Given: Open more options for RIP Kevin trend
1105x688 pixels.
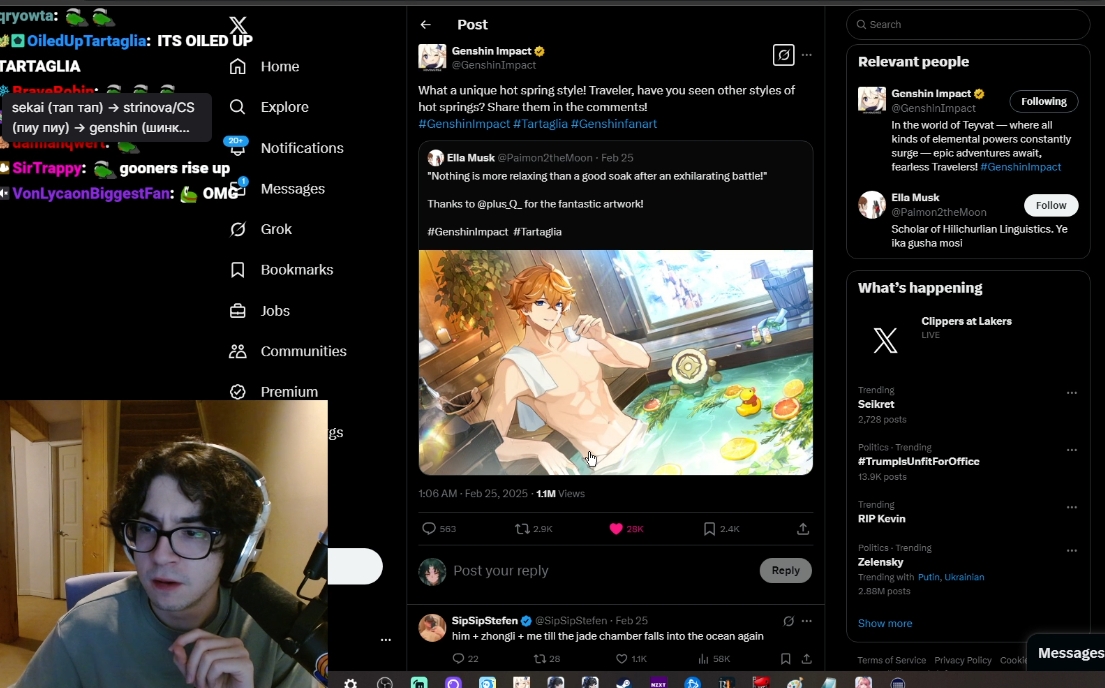Looking at the screenshot, I should 1072,507.
